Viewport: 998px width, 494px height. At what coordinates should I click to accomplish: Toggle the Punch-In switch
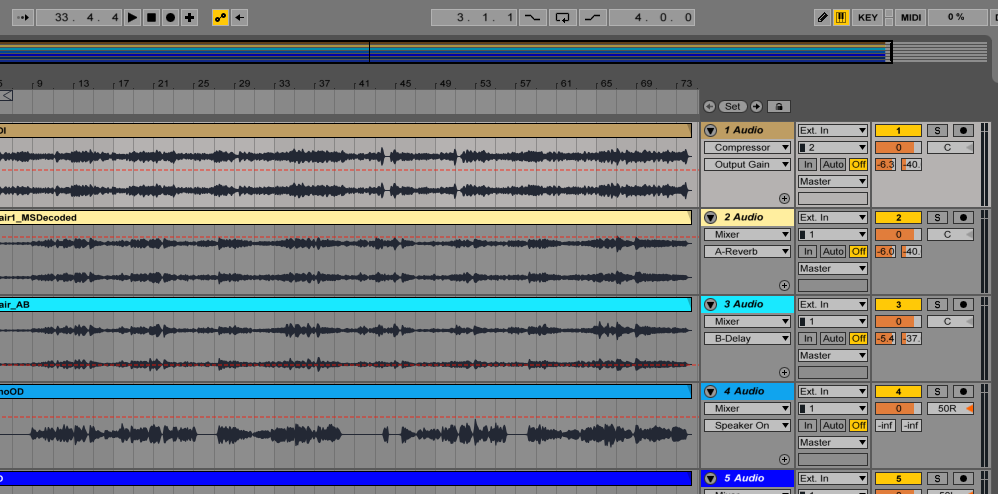pyautogui.click(x=532, y=18)
